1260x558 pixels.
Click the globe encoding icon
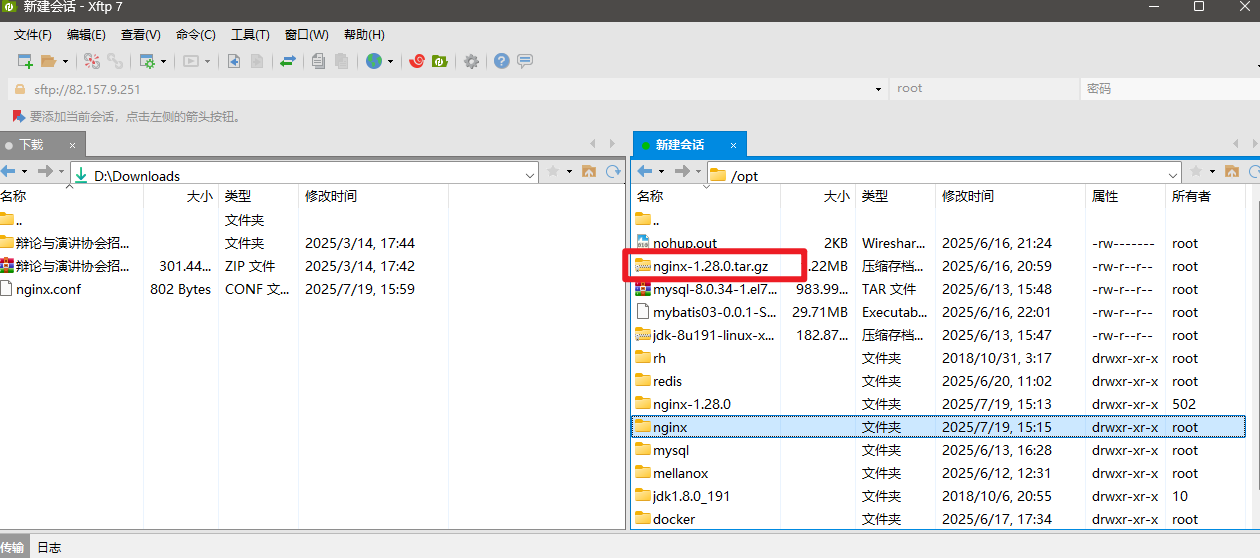point(374,61)
